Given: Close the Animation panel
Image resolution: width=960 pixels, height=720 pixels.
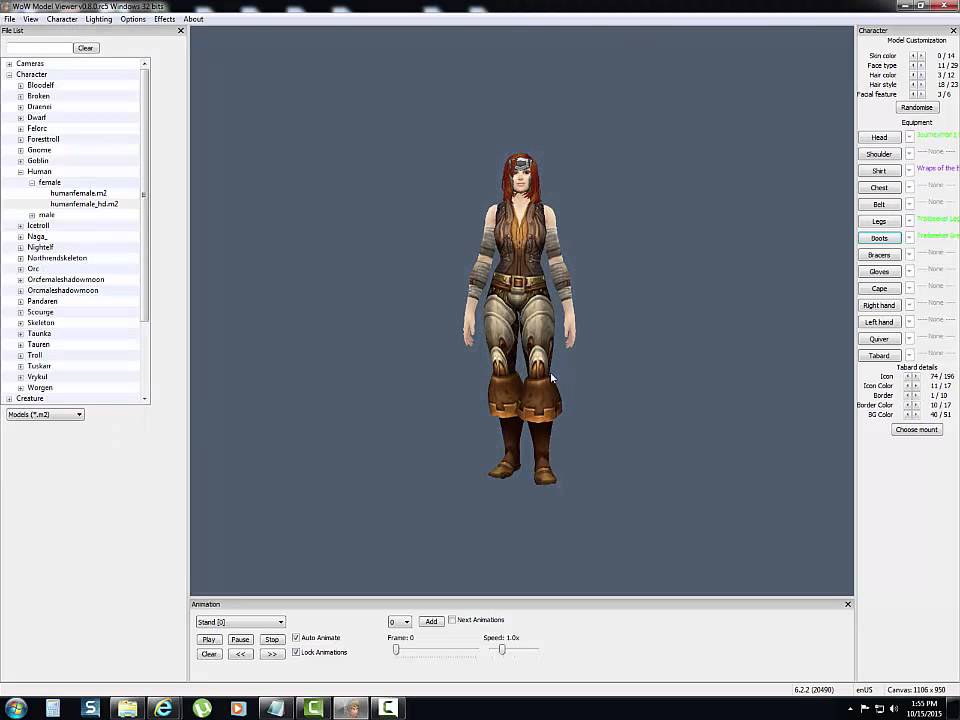Looking at the screenshot, I should 848,604.
